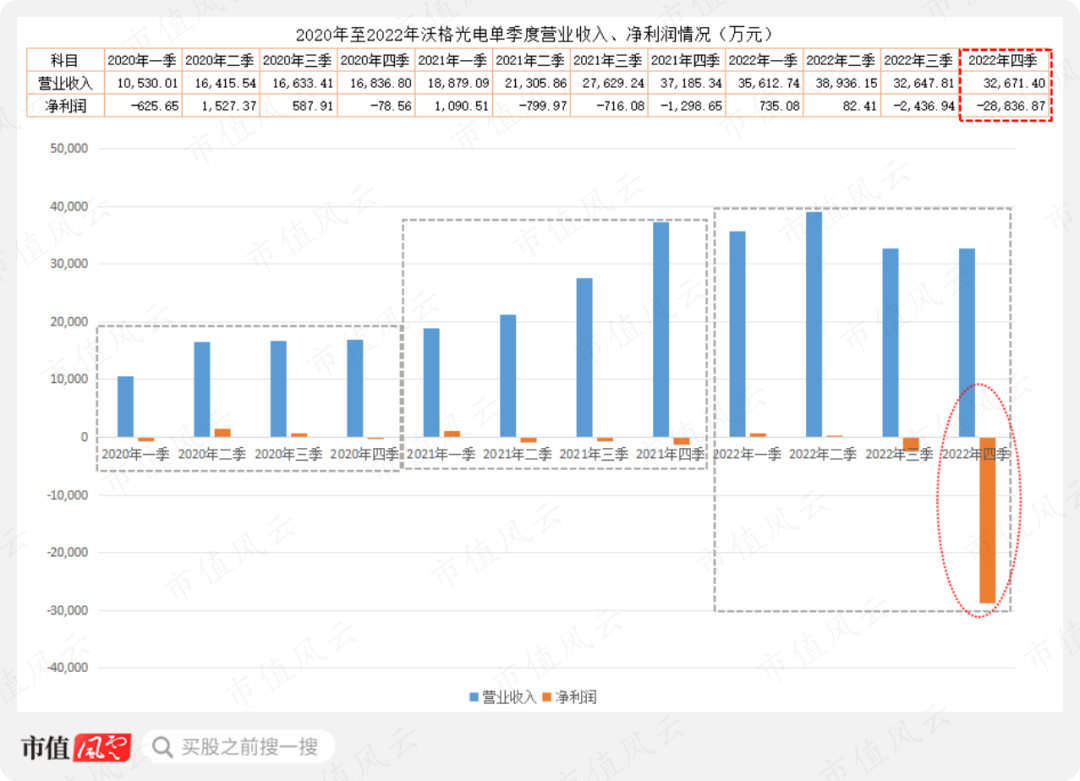This screenshot has width=1080, height=781.
Task: Click net profit cell 1,090.51
Action: click(453, 105)
